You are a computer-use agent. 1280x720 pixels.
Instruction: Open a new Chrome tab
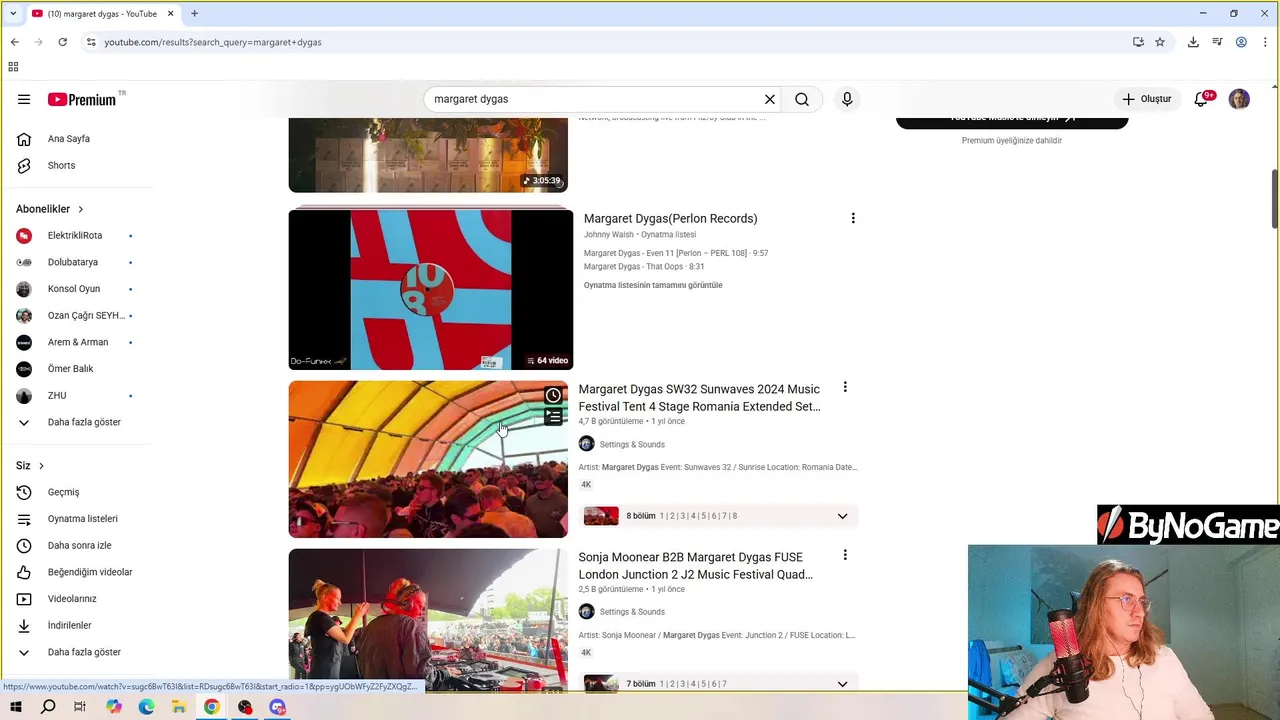click(x=194, y=13)
